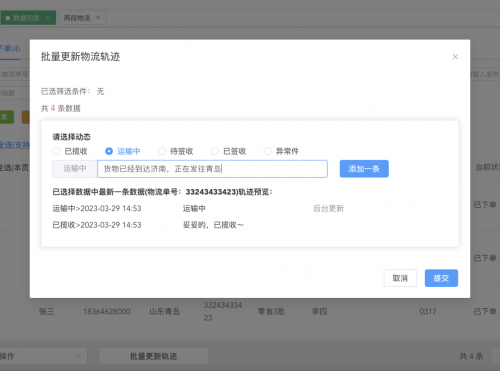Click the green search button behind the dialog
The height and width of the screenshot is (371, 500).
7,117
